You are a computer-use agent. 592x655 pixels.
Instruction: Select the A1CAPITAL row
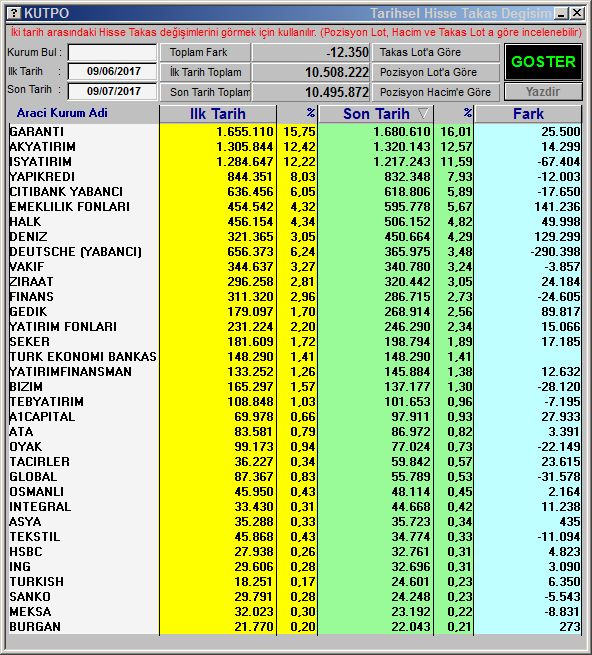295,417
